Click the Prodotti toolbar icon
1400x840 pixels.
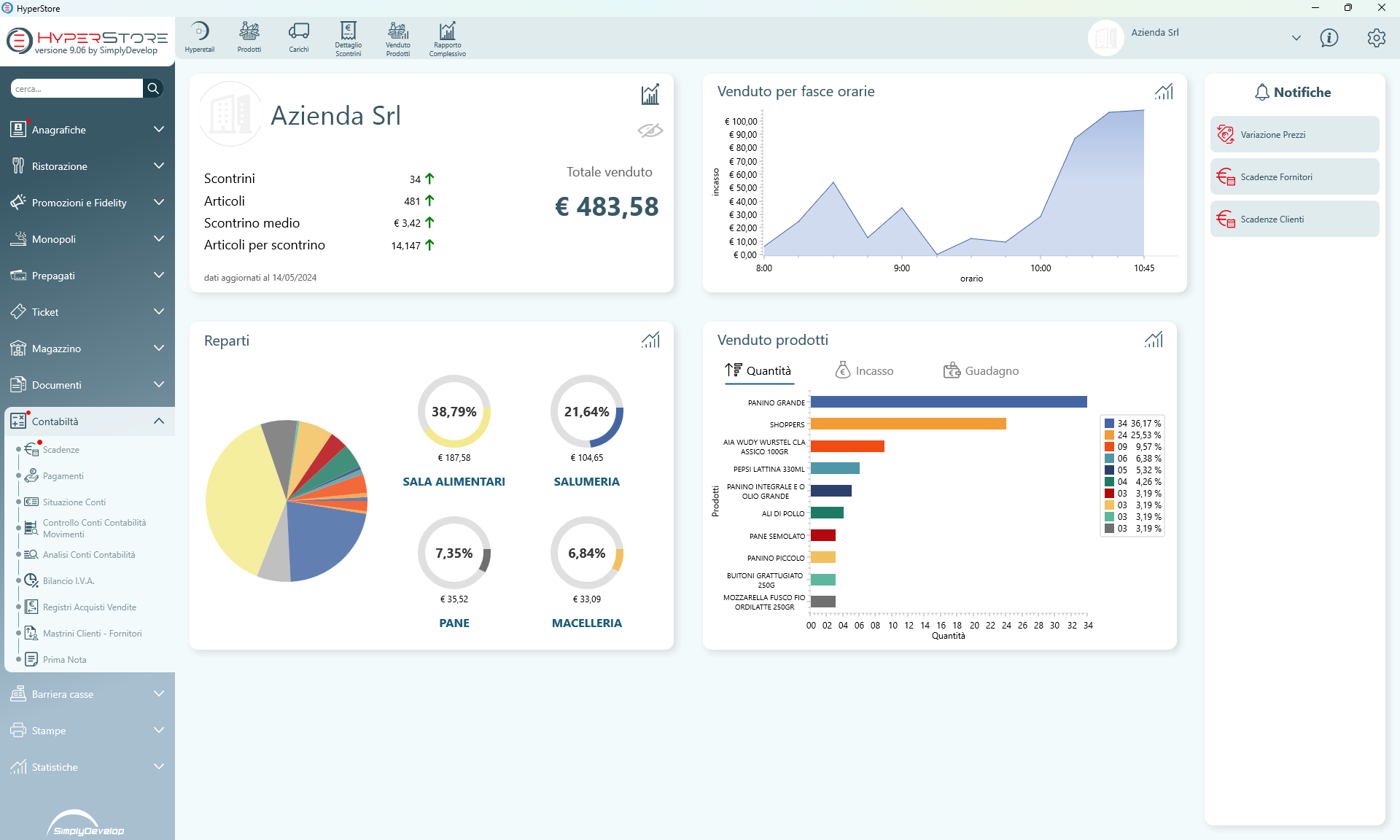click(249, 36)
